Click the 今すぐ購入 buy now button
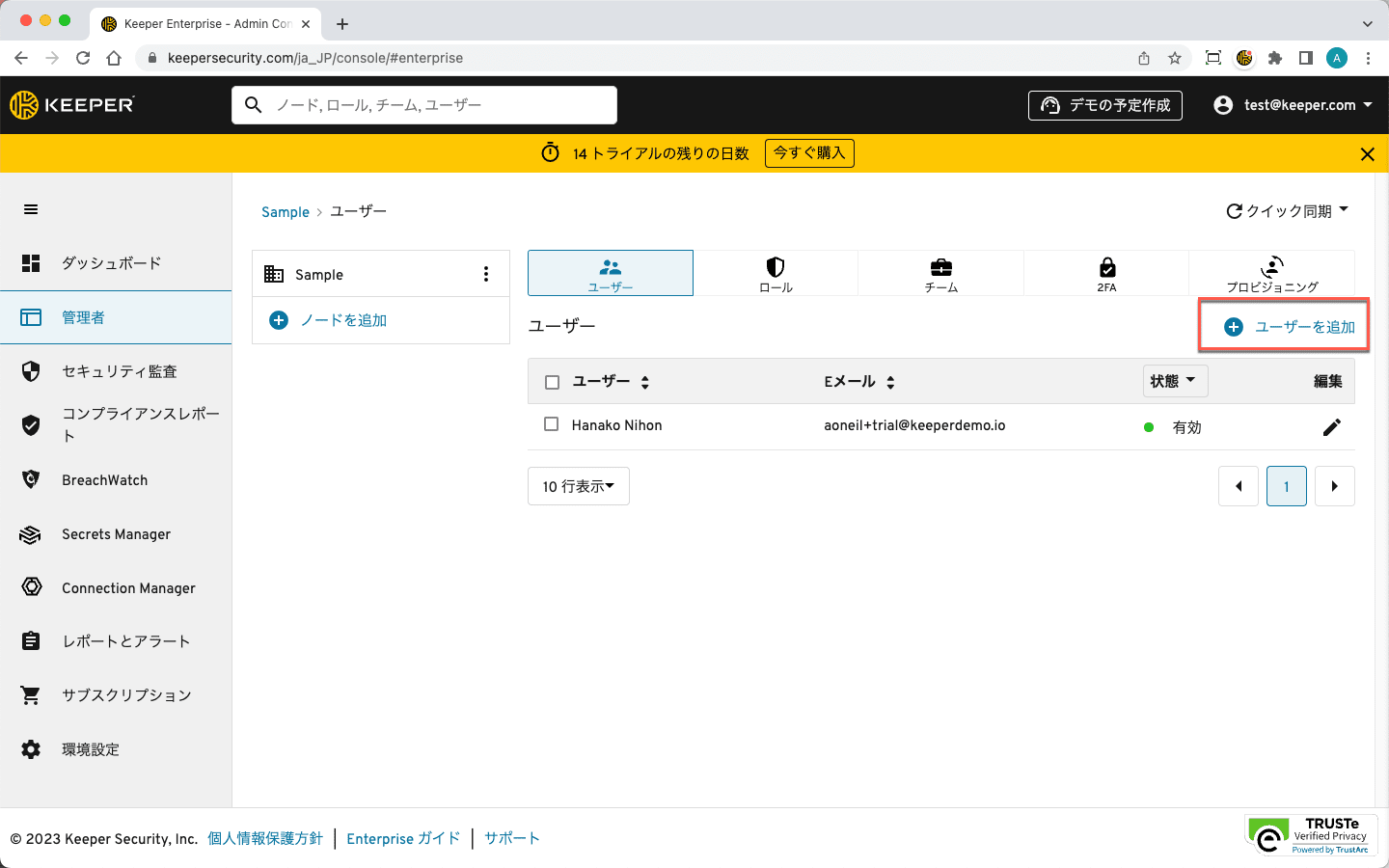This screenshot has height=868, width=1389. pyautogui.click(x=809, y=153)
